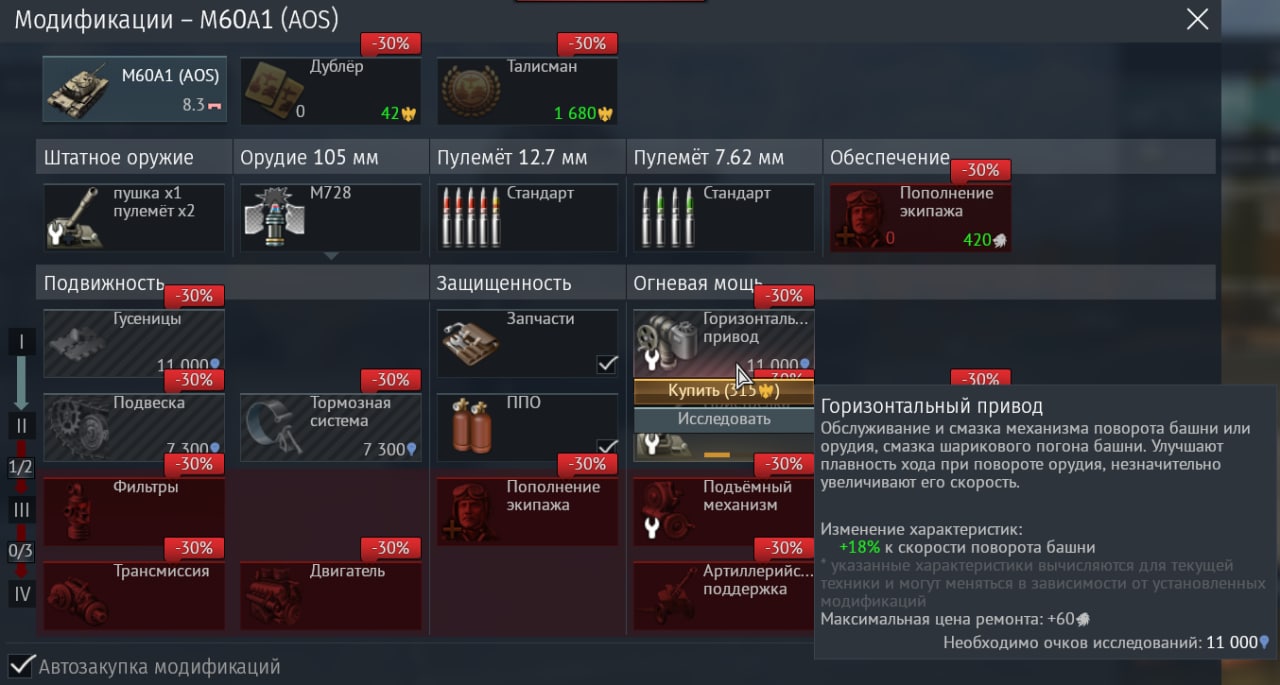This screenshot has height=685, width=1280.
Task: Select the 12.7 mm Стандарт ammo belt
Action: (527, 217)
